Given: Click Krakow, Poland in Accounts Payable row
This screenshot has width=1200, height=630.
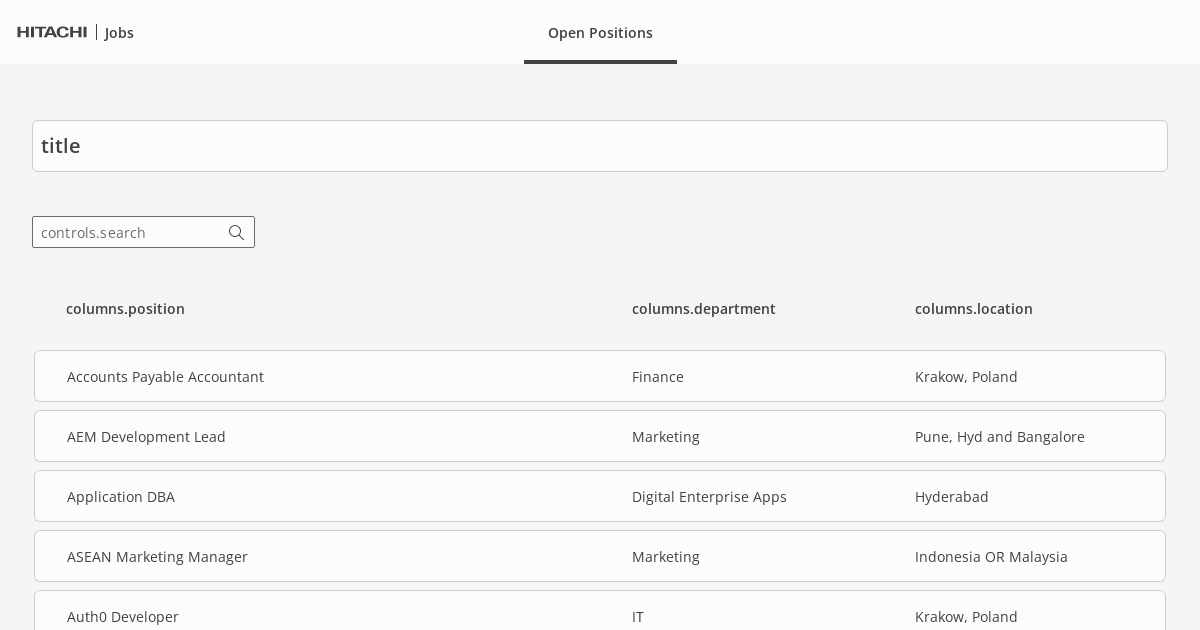Looking at the screenshot, I should [966, 377].
